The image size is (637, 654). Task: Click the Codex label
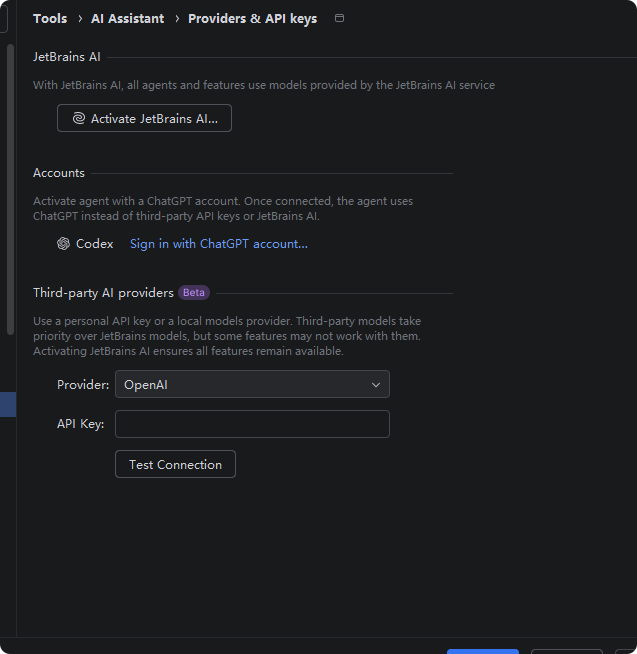(94, 244)
